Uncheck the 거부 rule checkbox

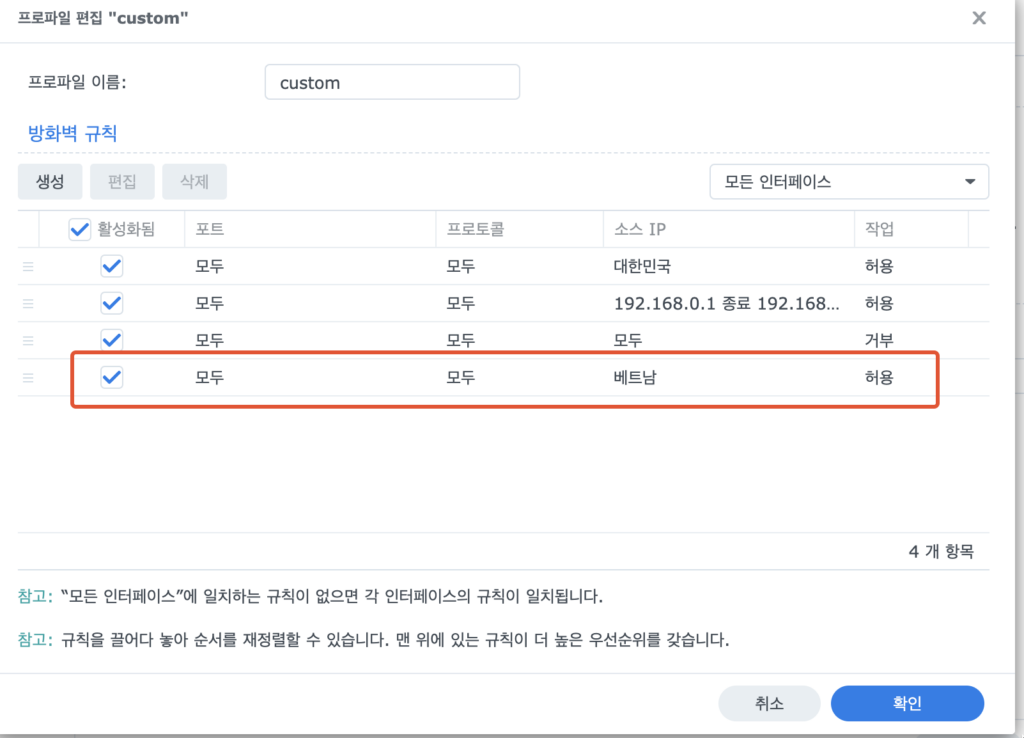(x=112, y=340)
